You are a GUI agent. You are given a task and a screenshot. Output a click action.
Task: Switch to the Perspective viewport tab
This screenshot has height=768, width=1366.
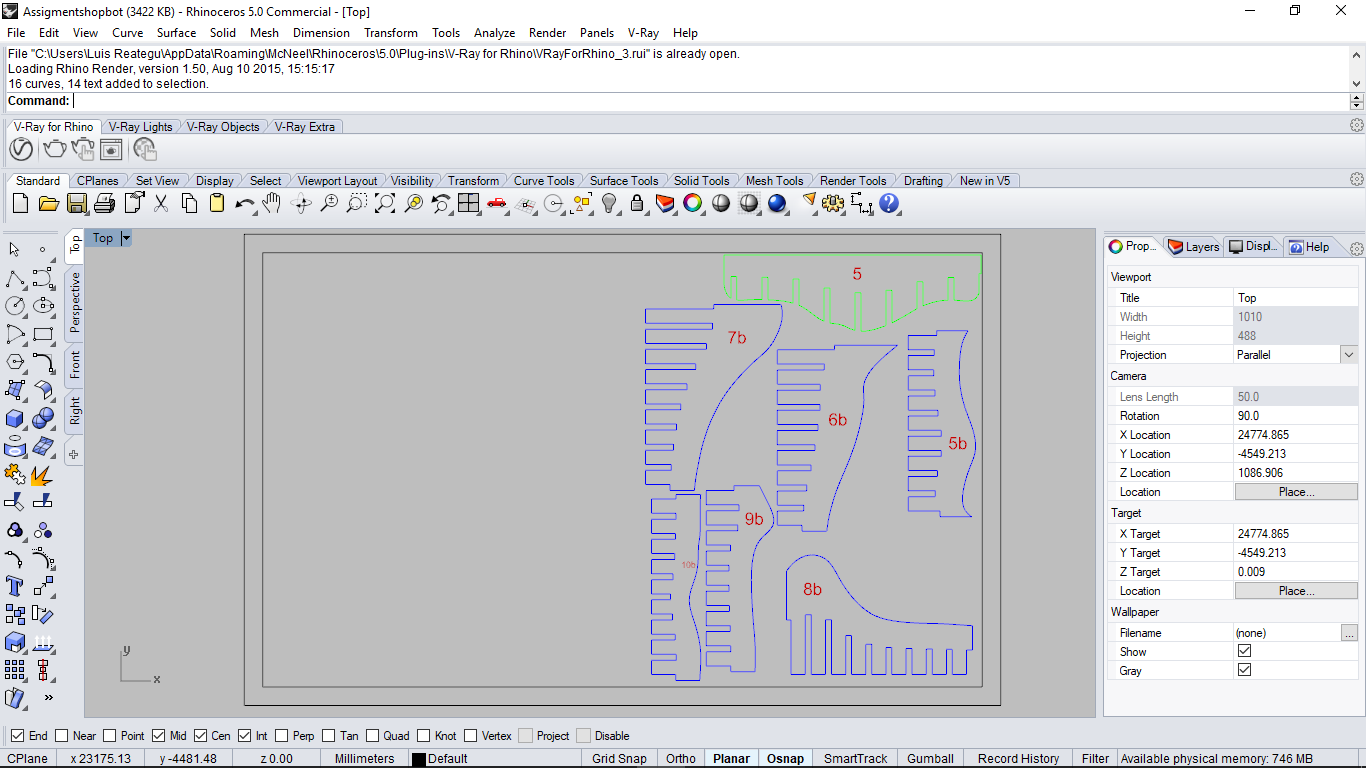click(75, 303)
